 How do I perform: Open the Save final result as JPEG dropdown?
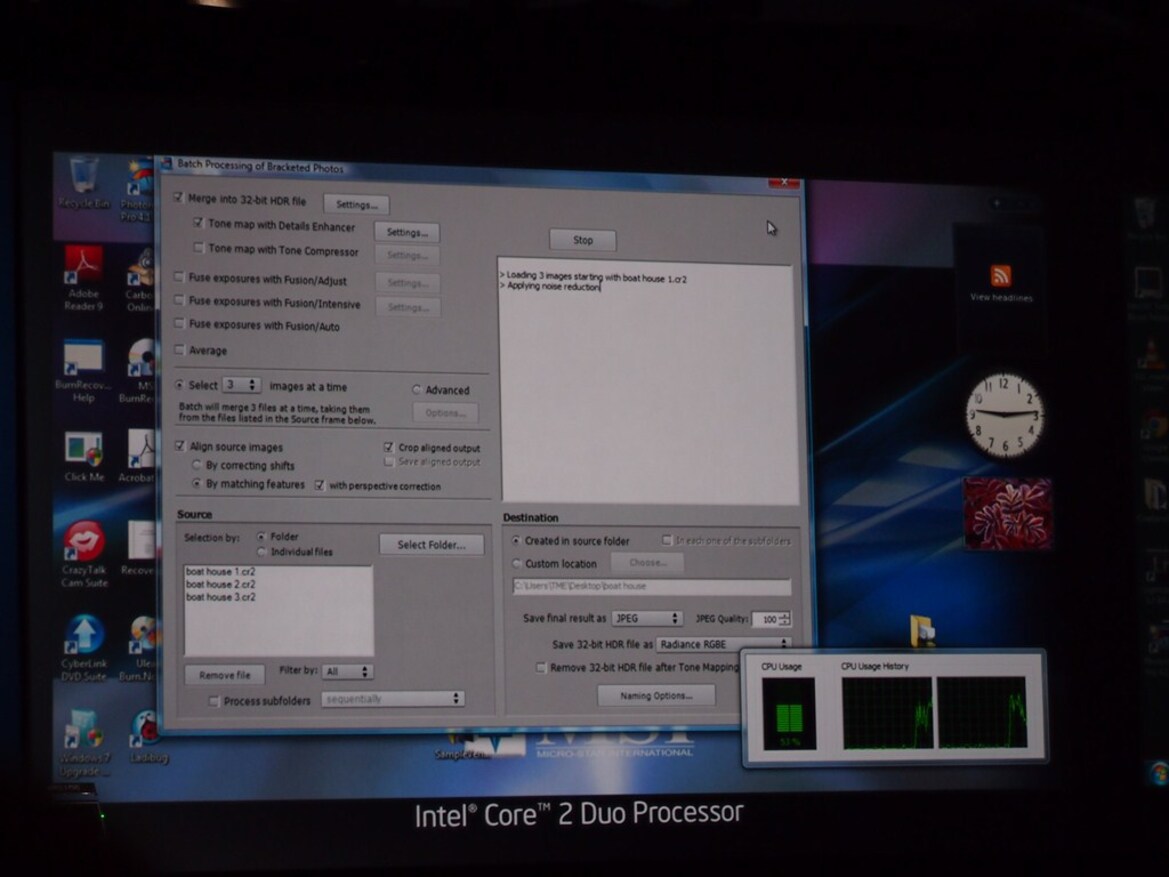coord(646,618)
